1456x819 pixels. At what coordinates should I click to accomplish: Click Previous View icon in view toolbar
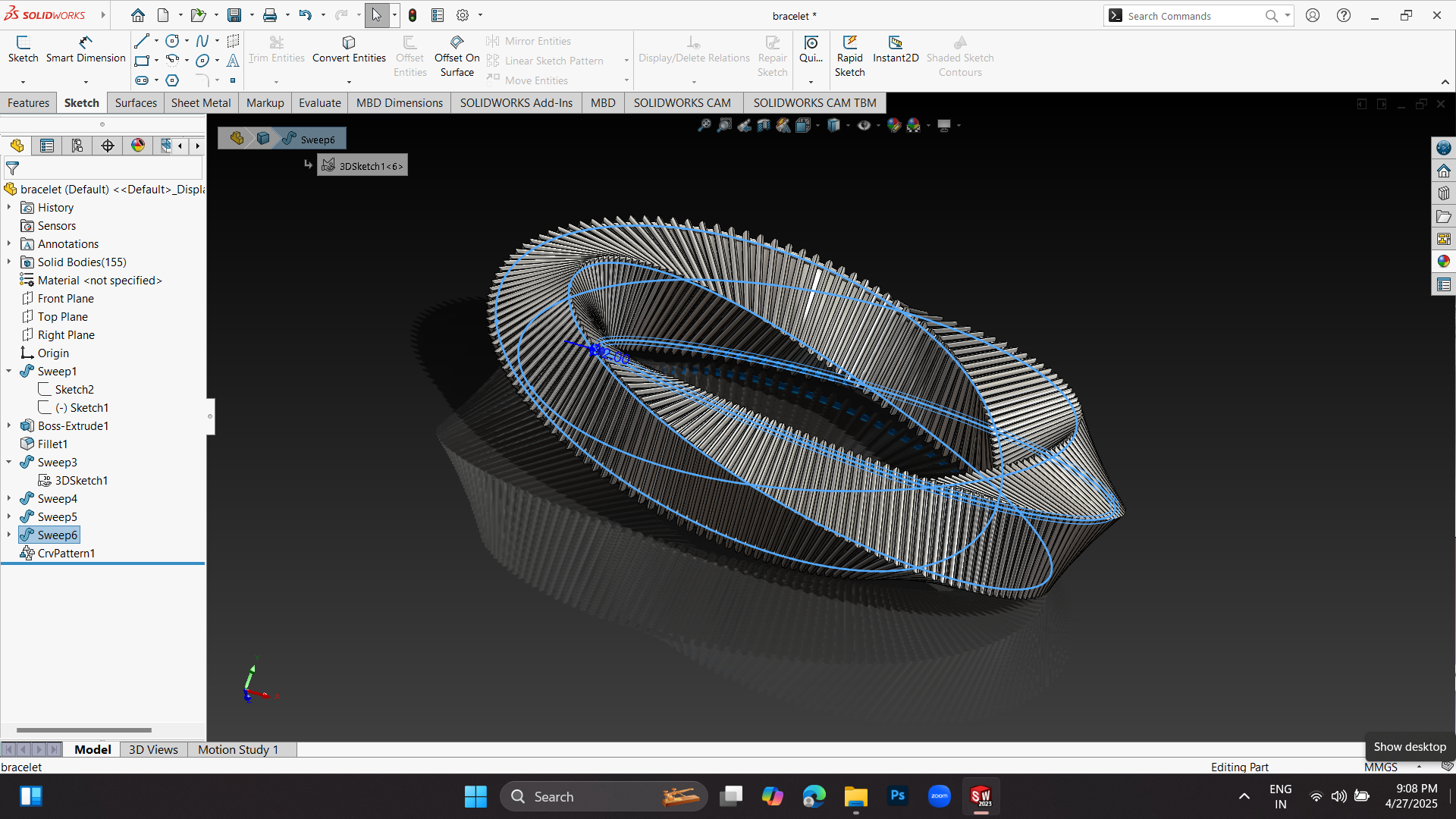tap(745, 125)
